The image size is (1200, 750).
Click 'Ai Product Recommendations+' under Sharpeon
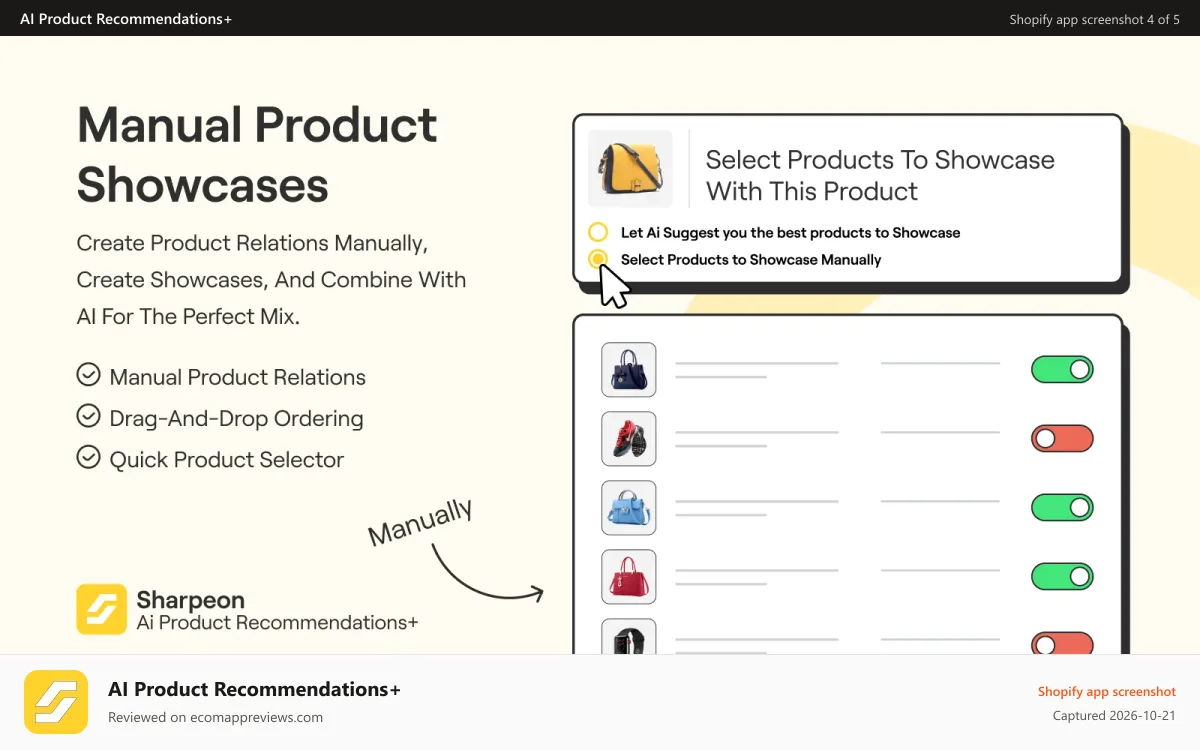tap(277, 622)
